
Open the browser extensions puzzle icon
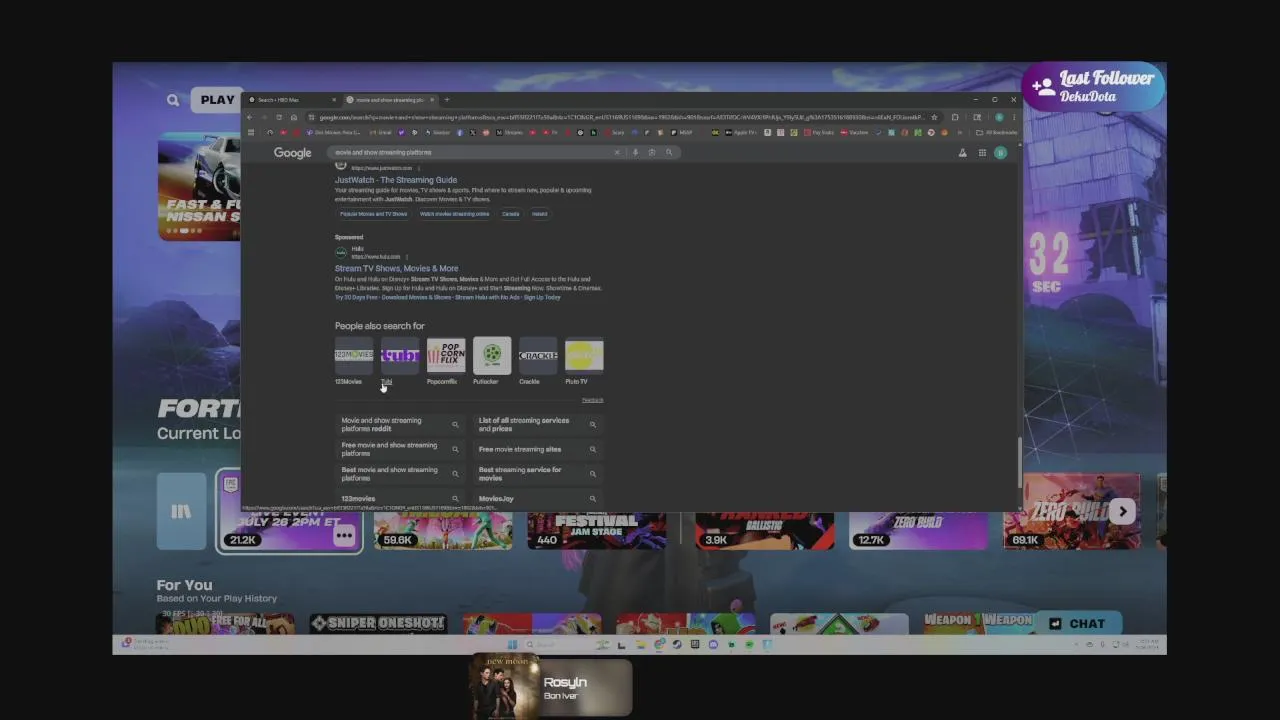click(955, 117)
